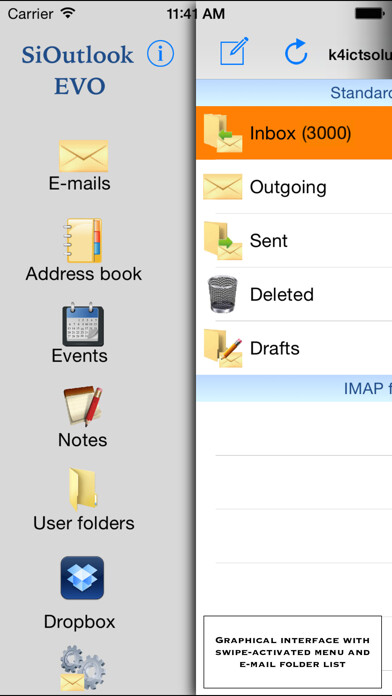Tap the Carrier status bar label
392x696 pixels.
31,14
